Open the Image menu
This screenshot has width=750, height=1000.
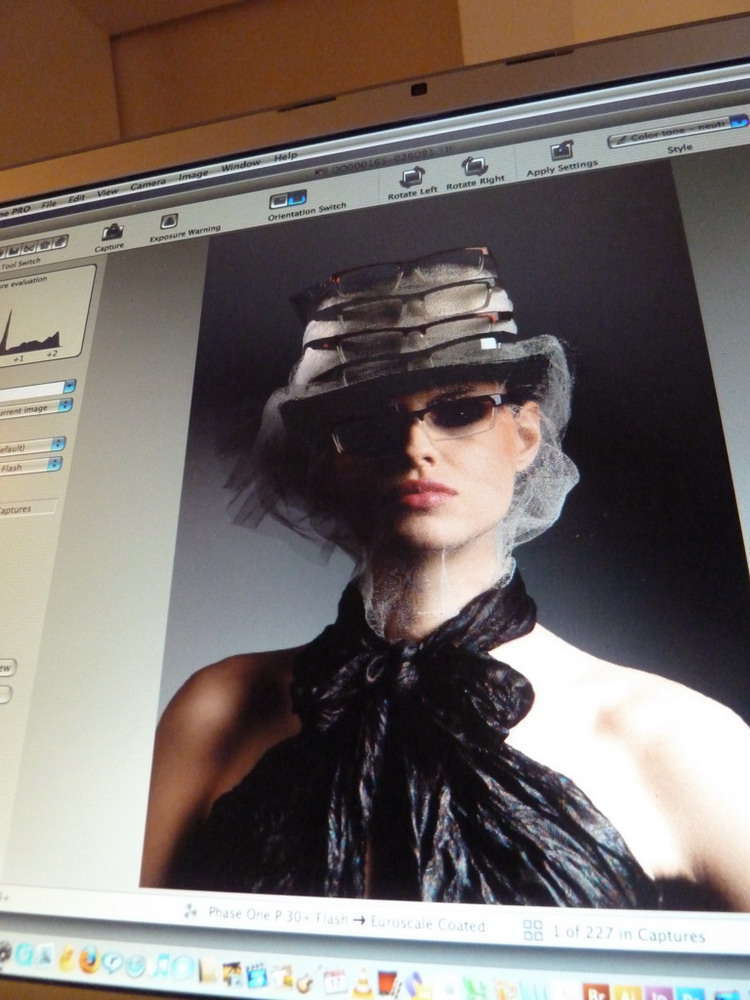coord(193,175)
